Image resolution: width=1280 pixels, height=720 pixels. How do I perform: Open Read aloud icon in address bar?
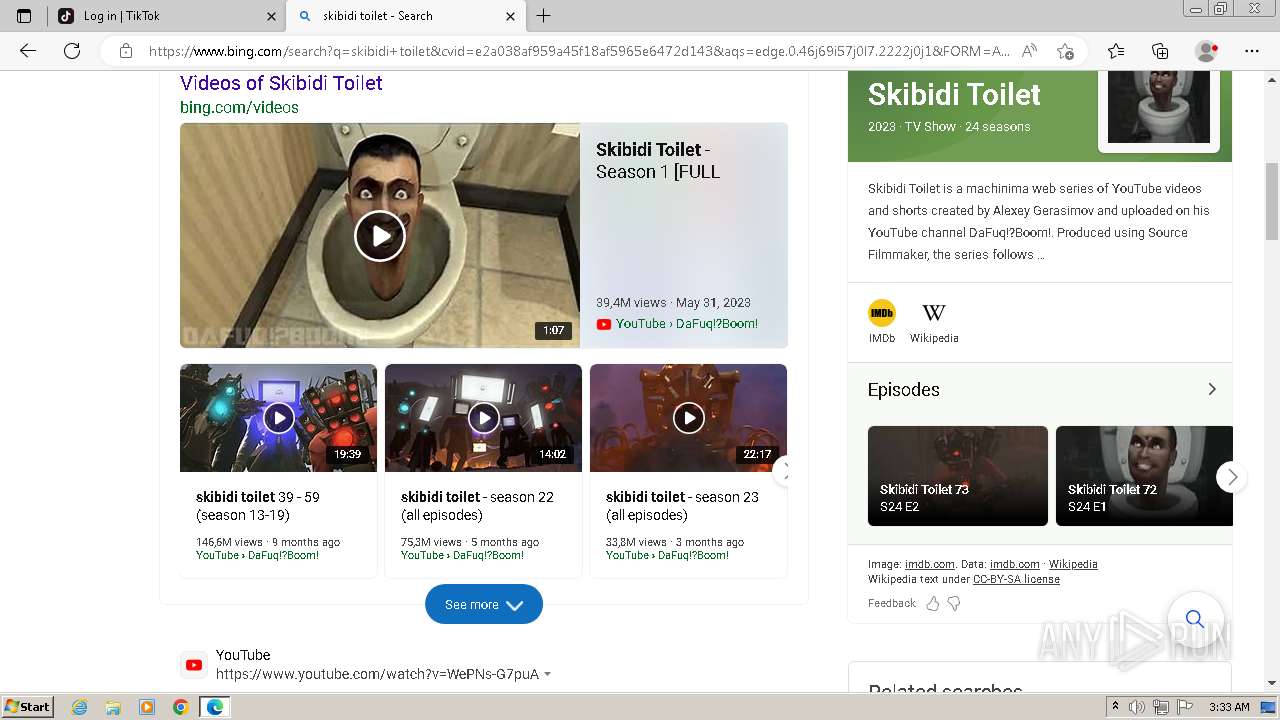click(1029, 51)
